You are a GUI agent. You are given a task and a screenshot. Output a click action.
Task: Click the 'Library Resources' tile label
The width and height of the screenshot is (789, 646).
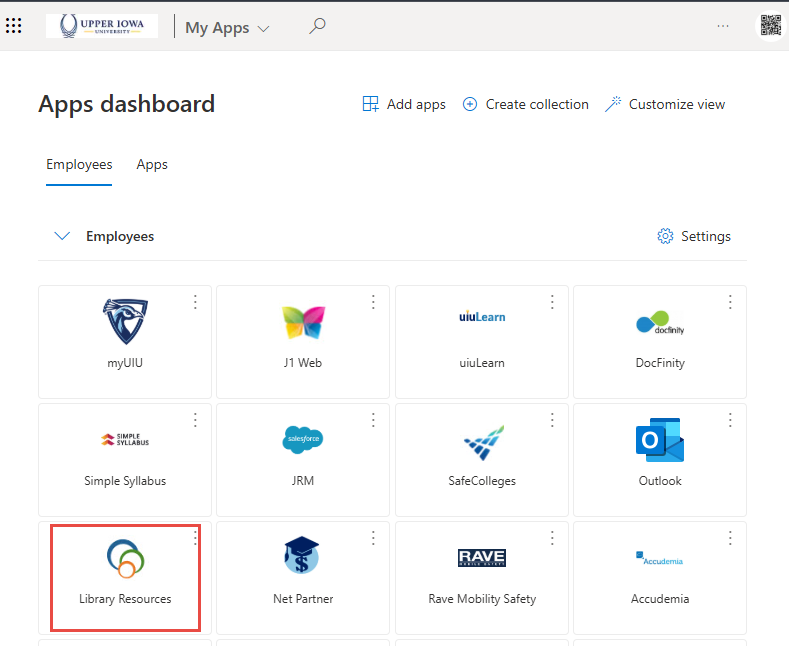[125, 599]
